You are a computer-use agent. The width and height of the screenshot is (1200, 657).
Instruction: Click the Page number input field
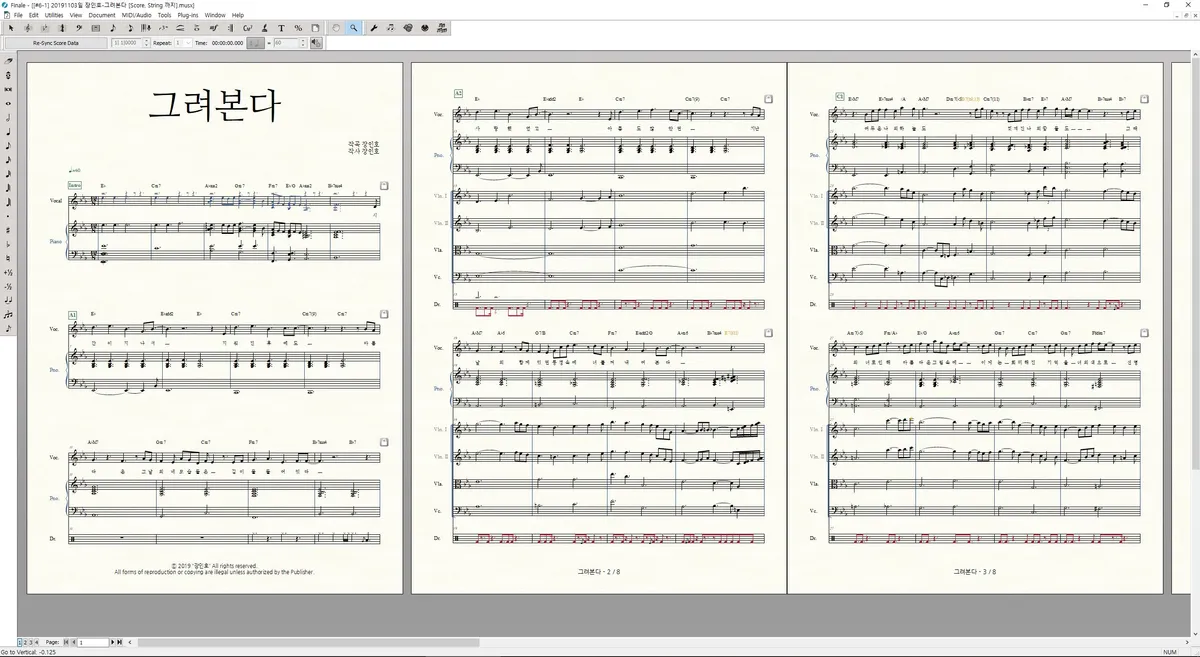93,642
